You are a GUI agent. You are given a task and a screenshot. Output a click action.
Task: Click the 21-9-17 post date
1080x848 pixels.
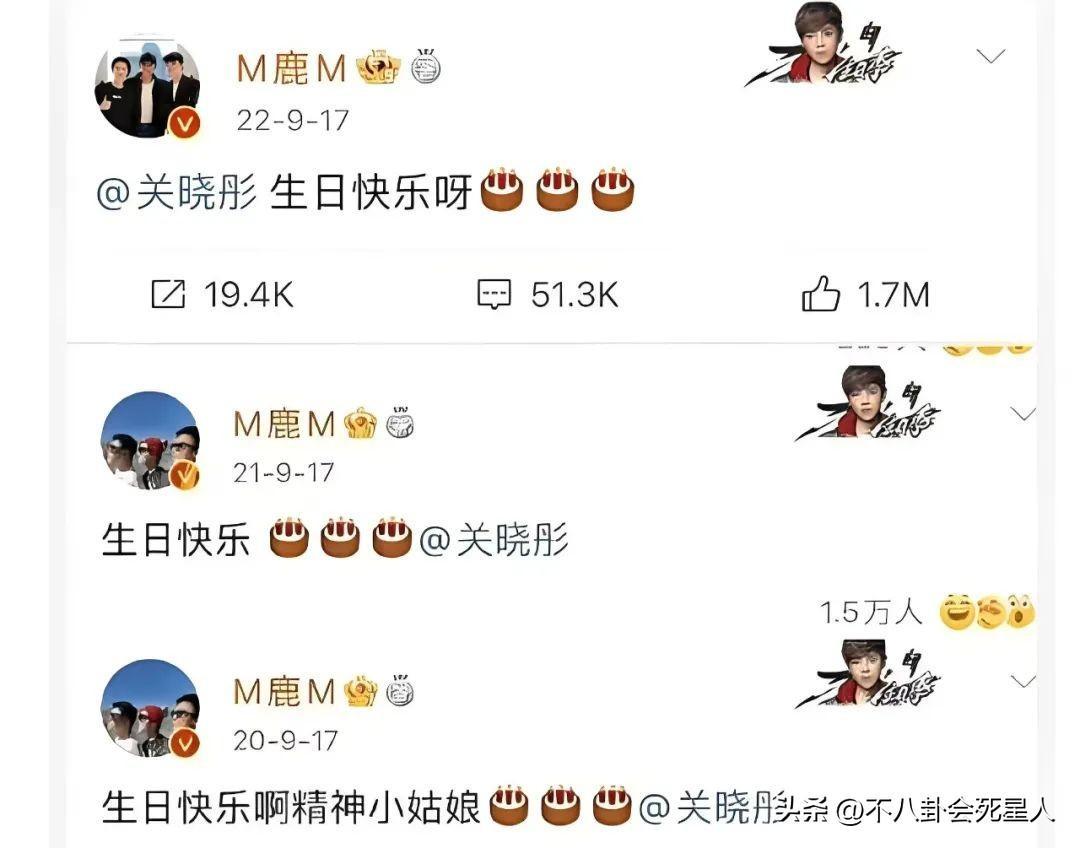[284, 473]
